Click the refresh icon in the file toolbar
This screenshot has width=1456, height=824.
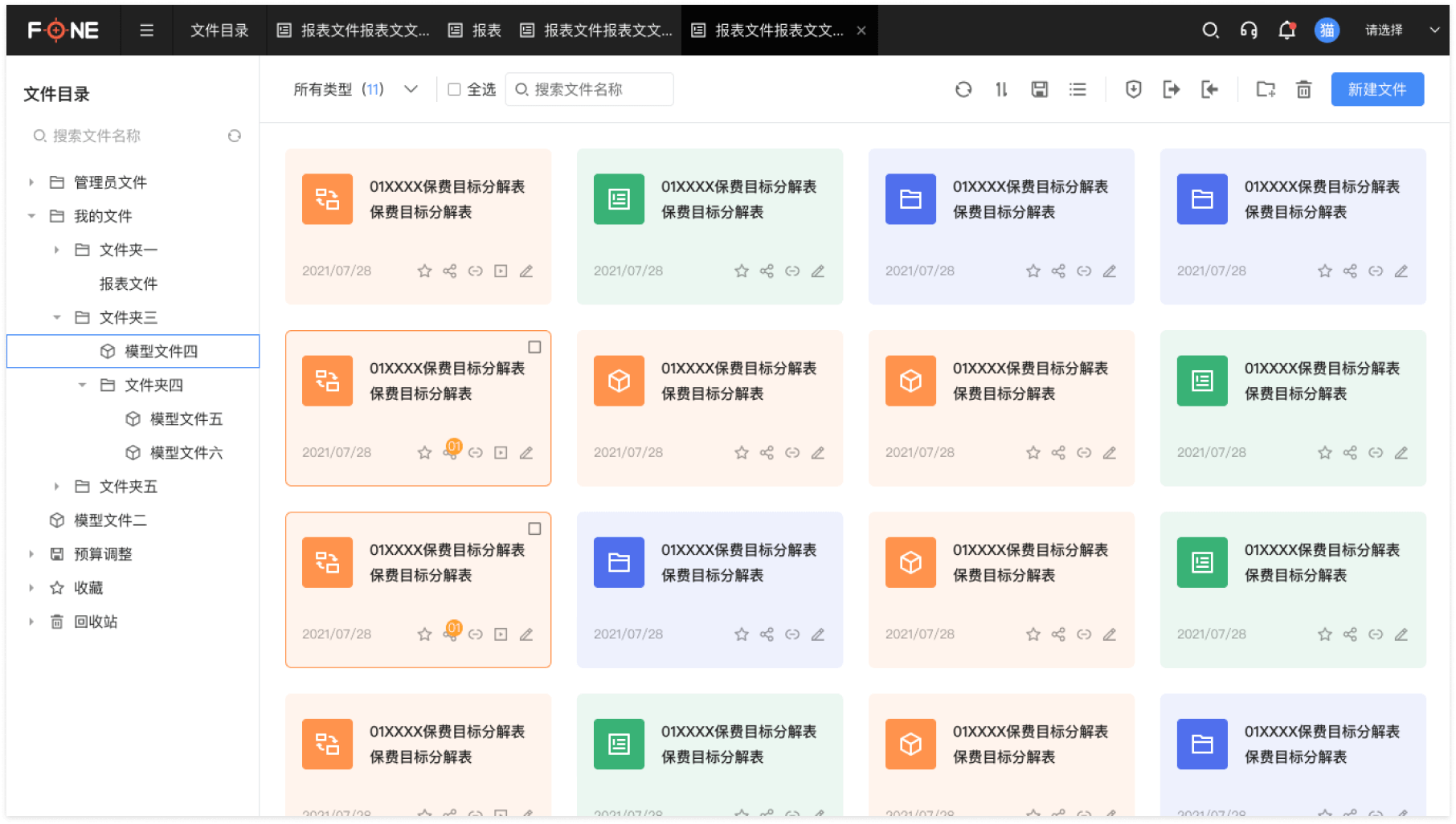coord(963,89)
